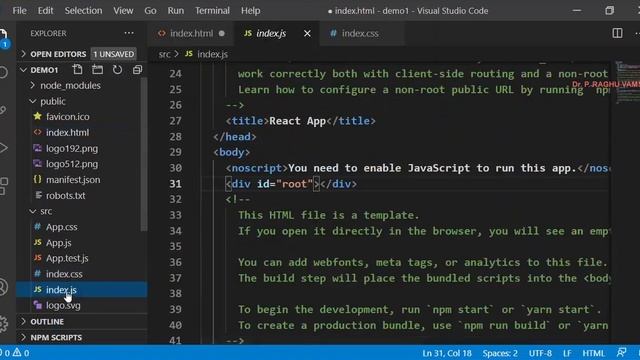This screenshot has width=640, height=360.
Task: Click the errors count in status bar
Action: [6, 353]
